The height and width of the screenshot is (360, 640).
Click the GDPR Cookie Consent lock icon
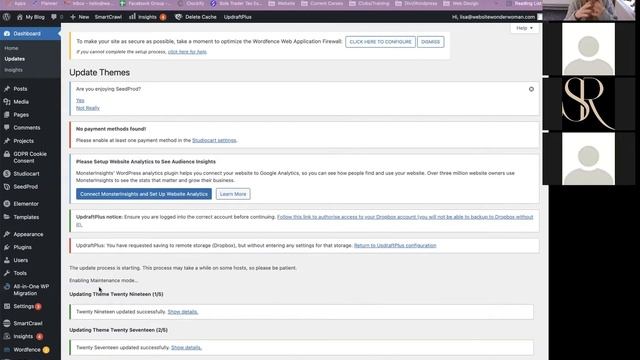click(x=7, y=154)
